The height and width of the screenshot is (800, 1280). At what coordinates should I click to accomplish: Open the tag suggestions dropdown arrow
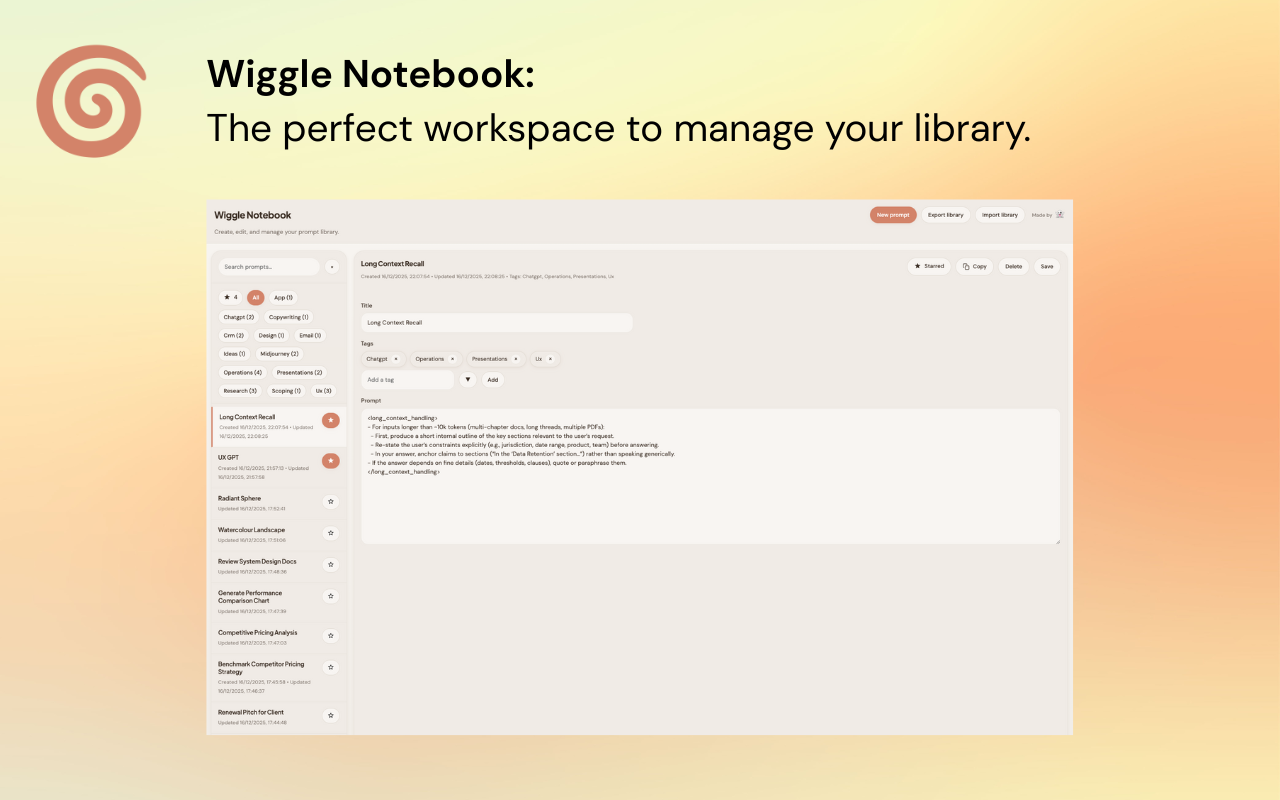(467, 380)
